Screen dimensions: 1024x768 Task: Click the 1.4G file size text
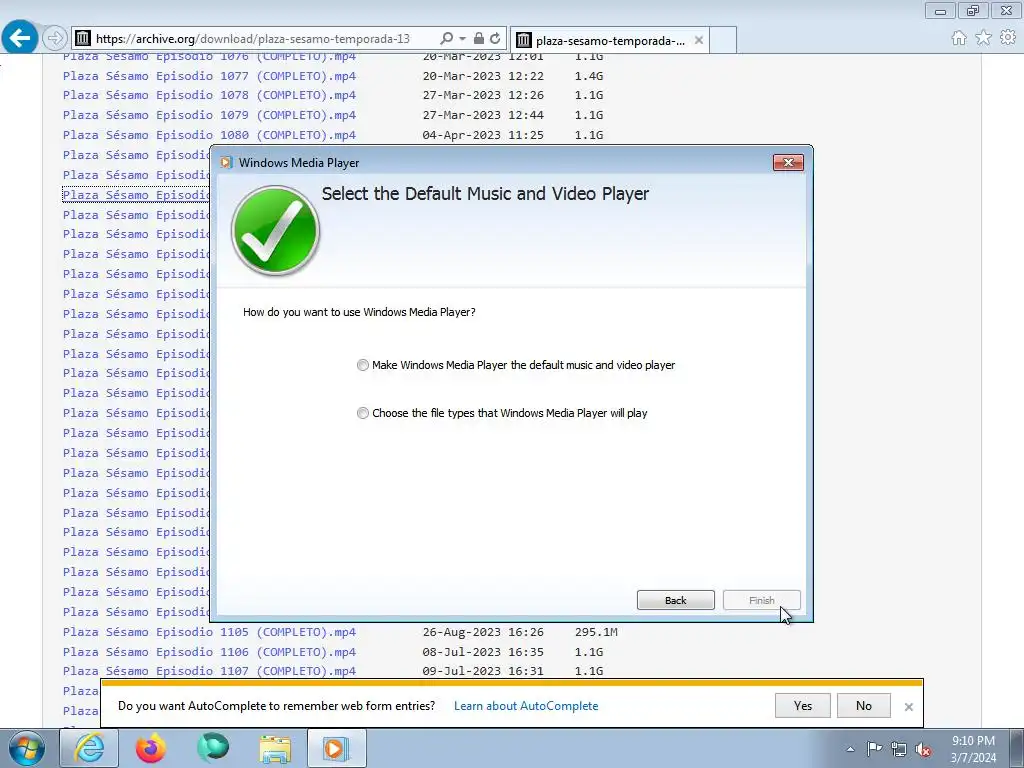click(x=588, y=76)
